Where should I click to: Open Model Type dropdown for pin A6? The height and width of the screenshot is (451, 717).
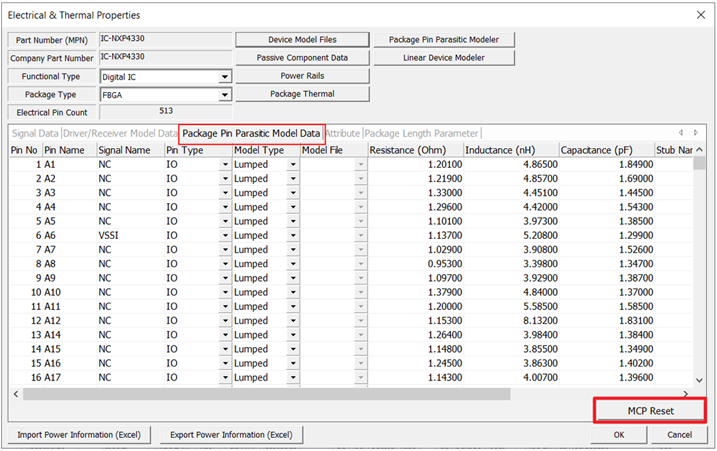tap(293, 235)
